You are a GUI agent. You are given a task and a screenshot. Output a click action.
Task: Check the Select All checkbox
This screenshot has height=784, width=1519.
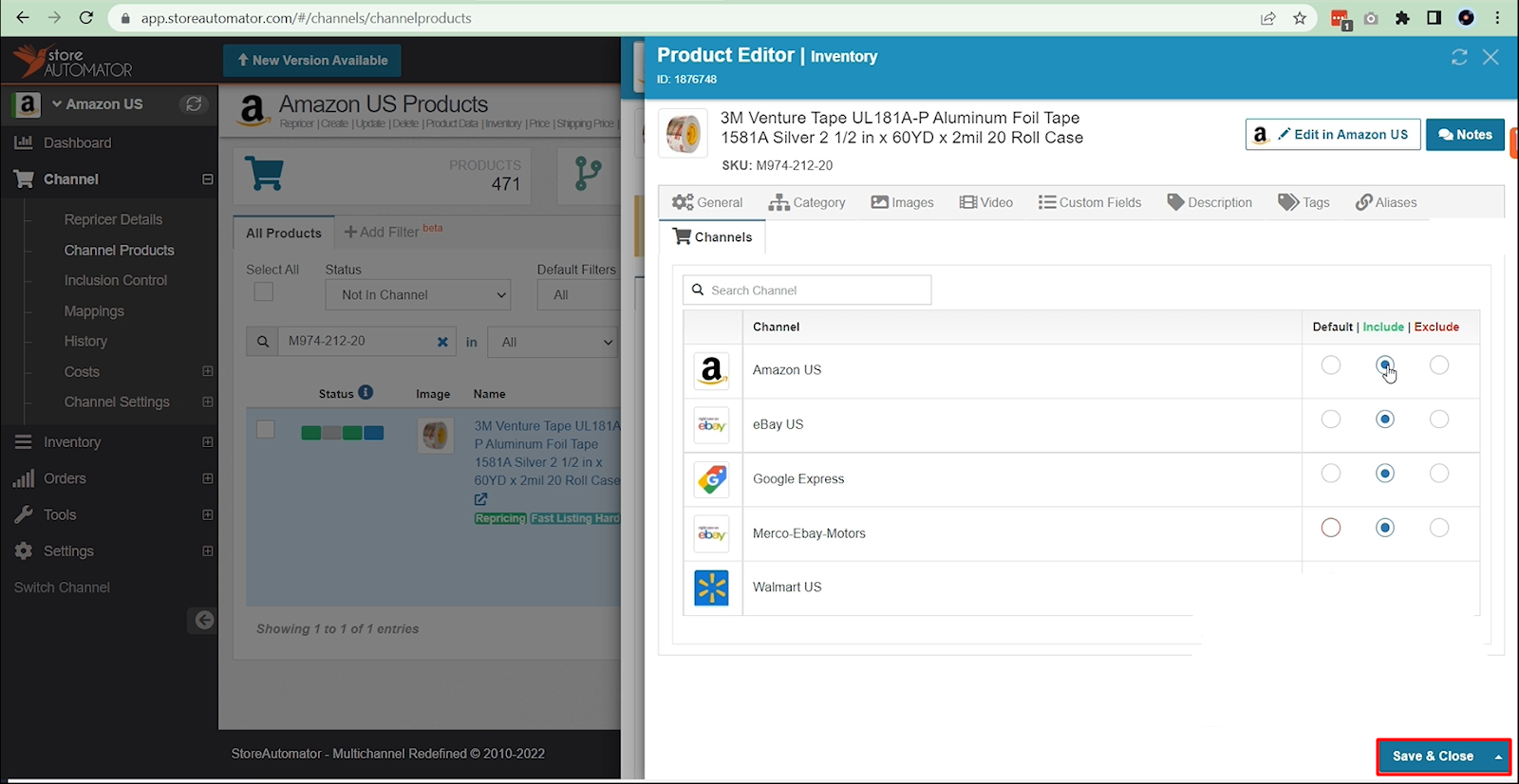[264, 292]
